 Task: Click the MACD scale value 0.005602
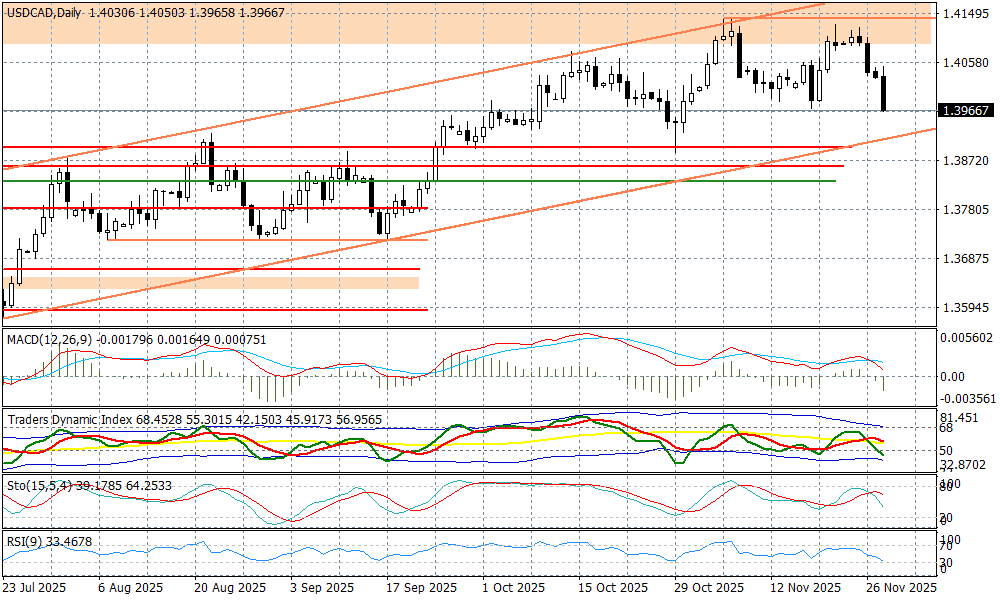pos(967,338)
